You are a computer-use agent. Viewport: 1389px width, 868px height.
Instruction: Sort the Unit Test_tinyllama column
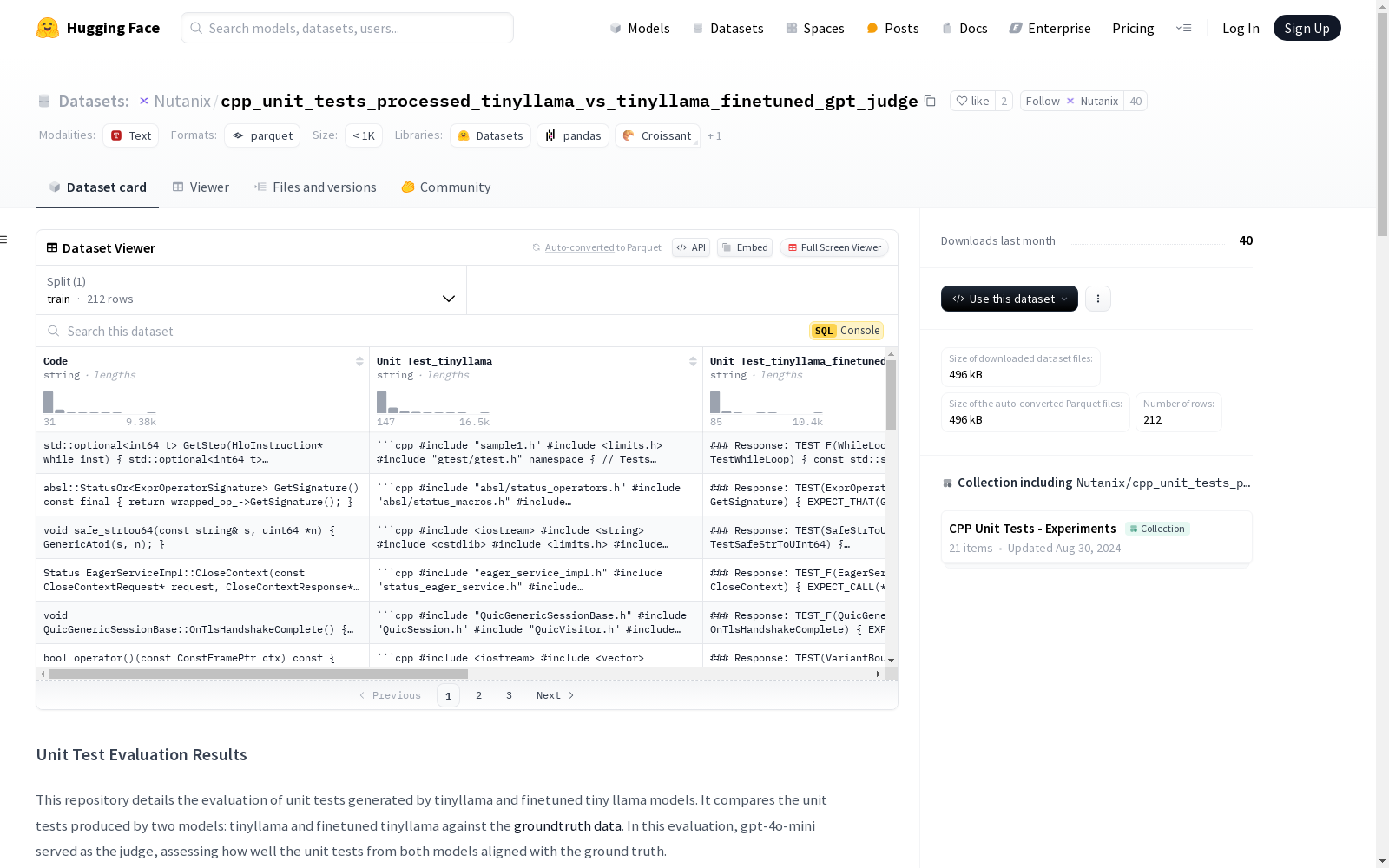coord(693,361)
